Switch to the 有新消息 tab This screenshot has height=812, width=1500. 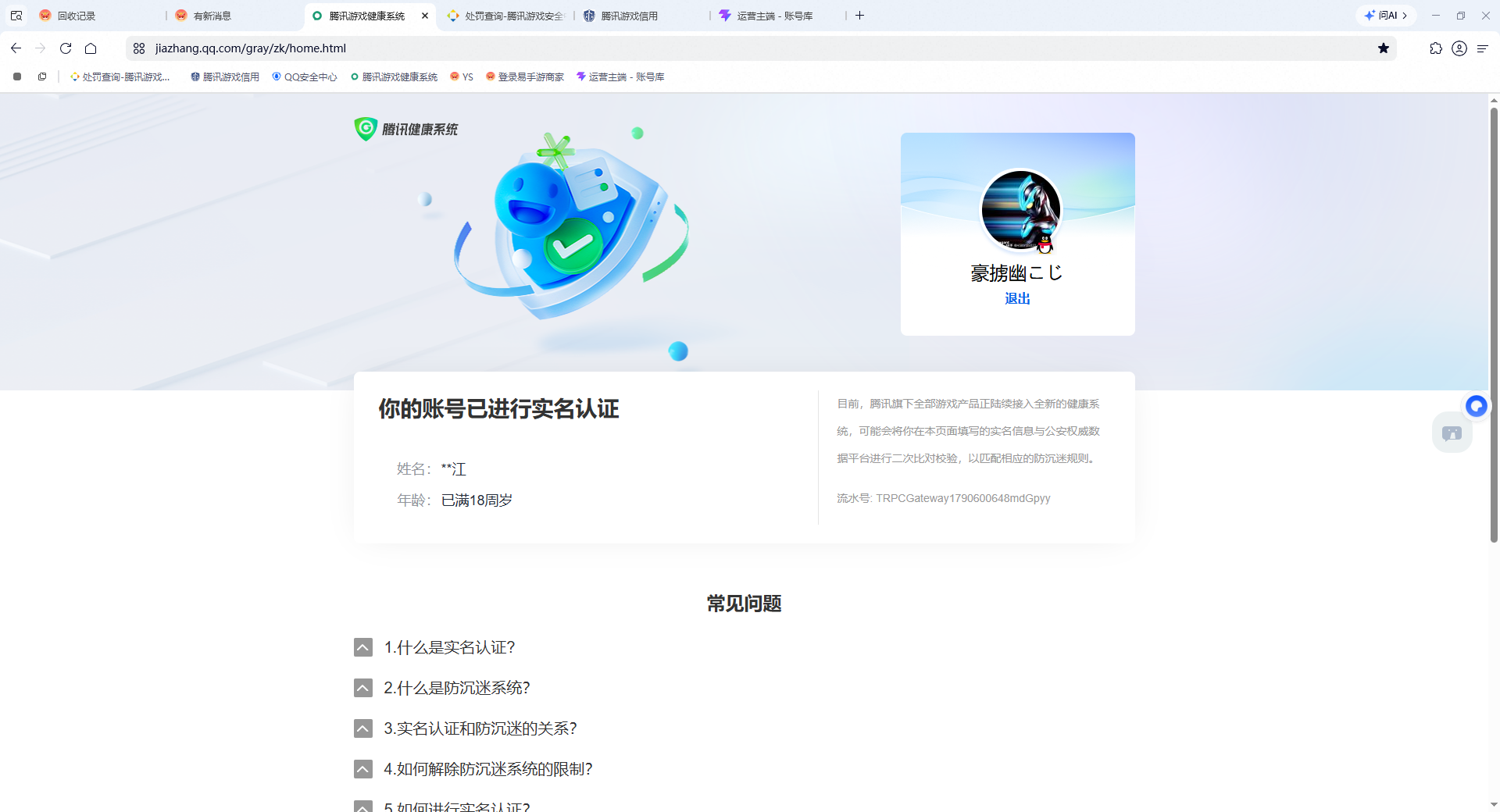point(234,16)
